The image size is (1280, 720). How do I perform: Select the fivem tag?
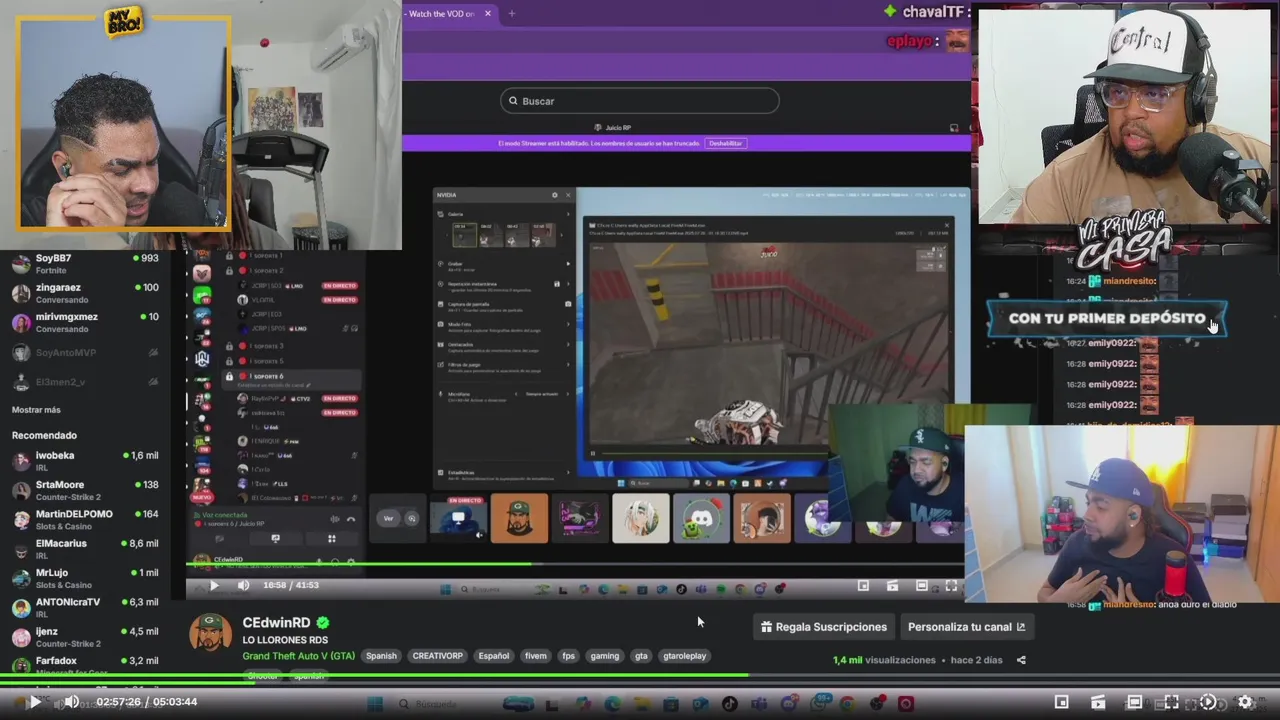click(x=536, y=656)
